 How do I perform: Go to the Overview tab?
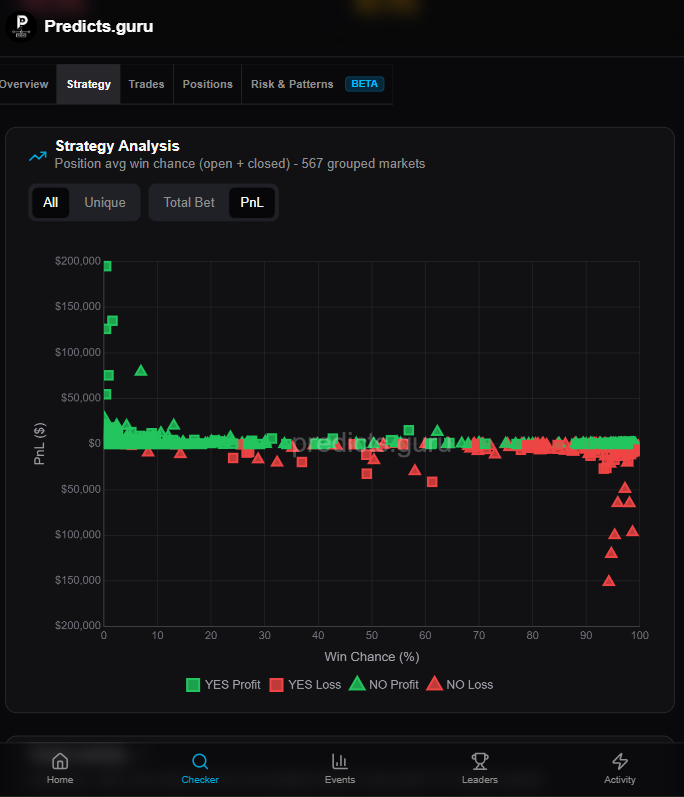pos(24,84)
